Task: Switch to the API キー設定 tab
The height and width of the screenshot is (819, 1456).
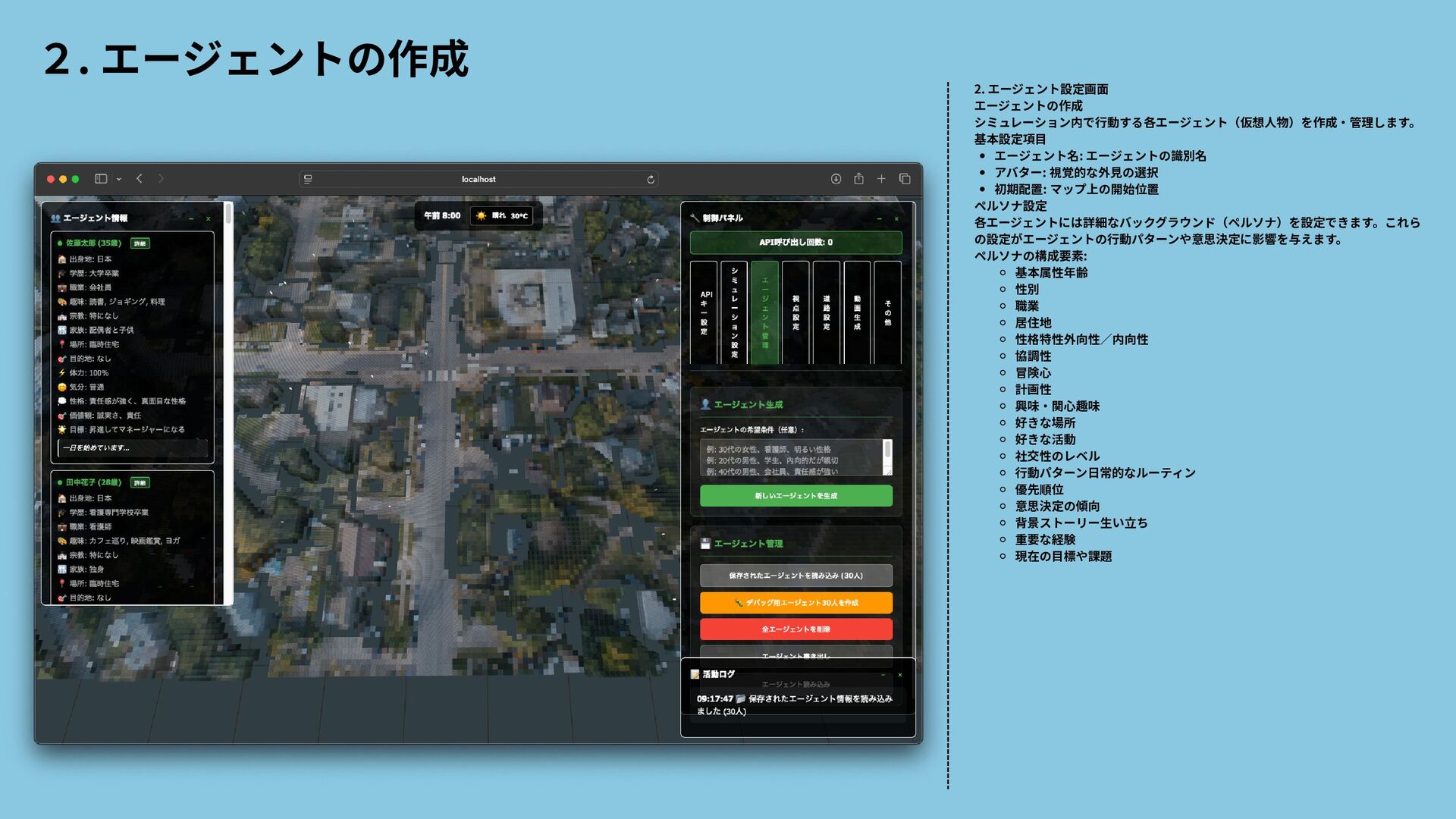Action: coord(704,312)
